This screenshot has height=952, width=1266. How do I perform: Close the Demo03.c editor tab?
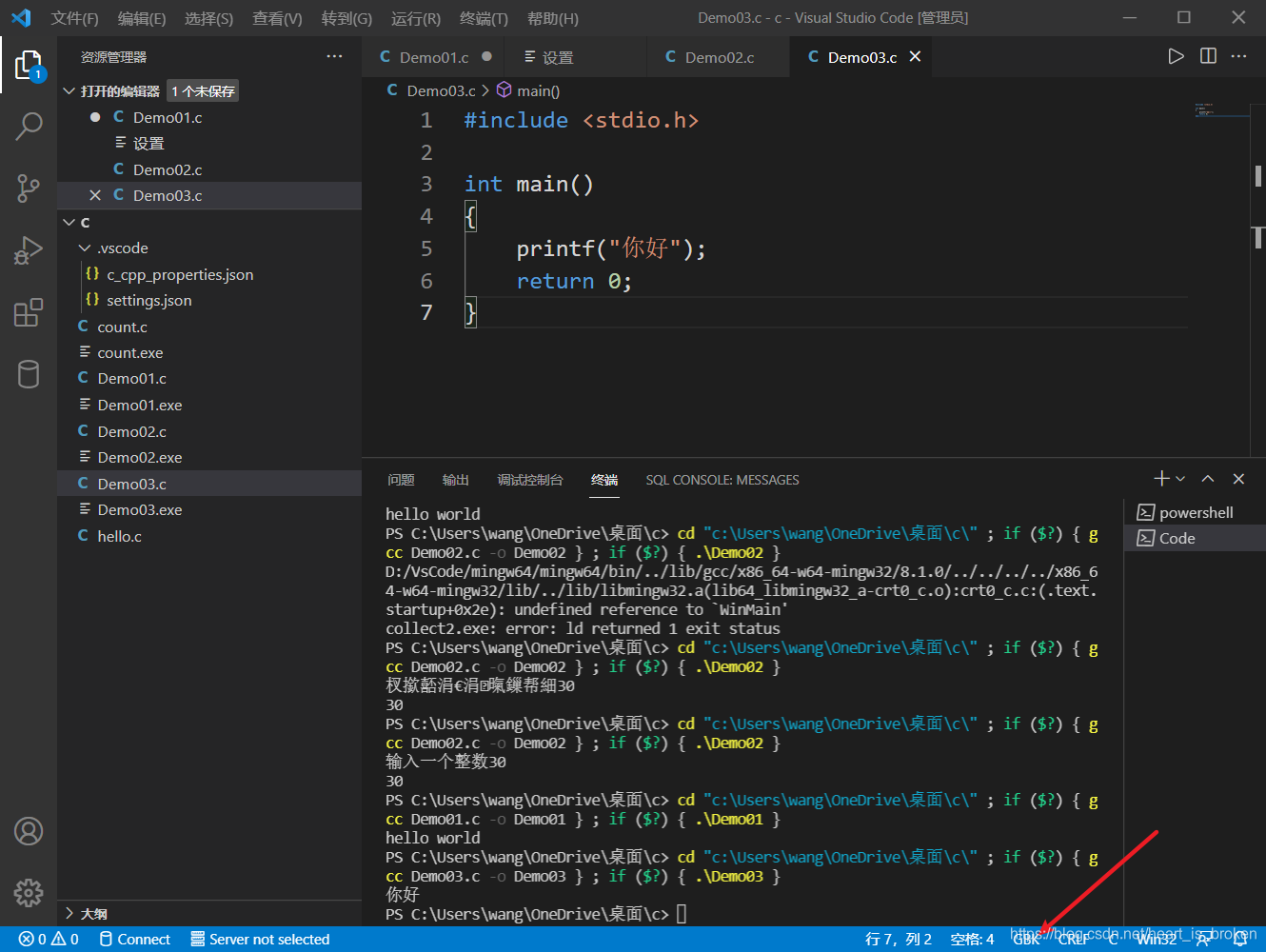click(x=915, y=57)
